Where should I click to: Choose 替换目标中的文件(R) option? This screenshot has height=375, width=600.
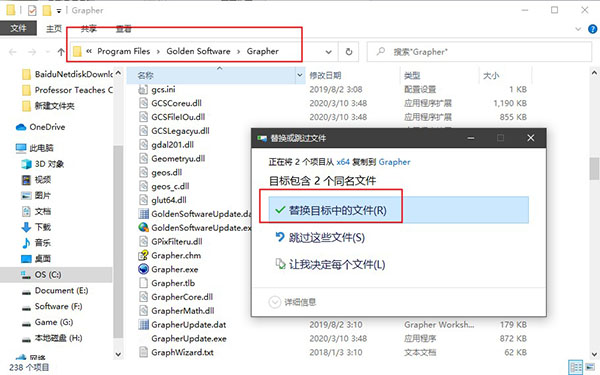pos(398,210)
